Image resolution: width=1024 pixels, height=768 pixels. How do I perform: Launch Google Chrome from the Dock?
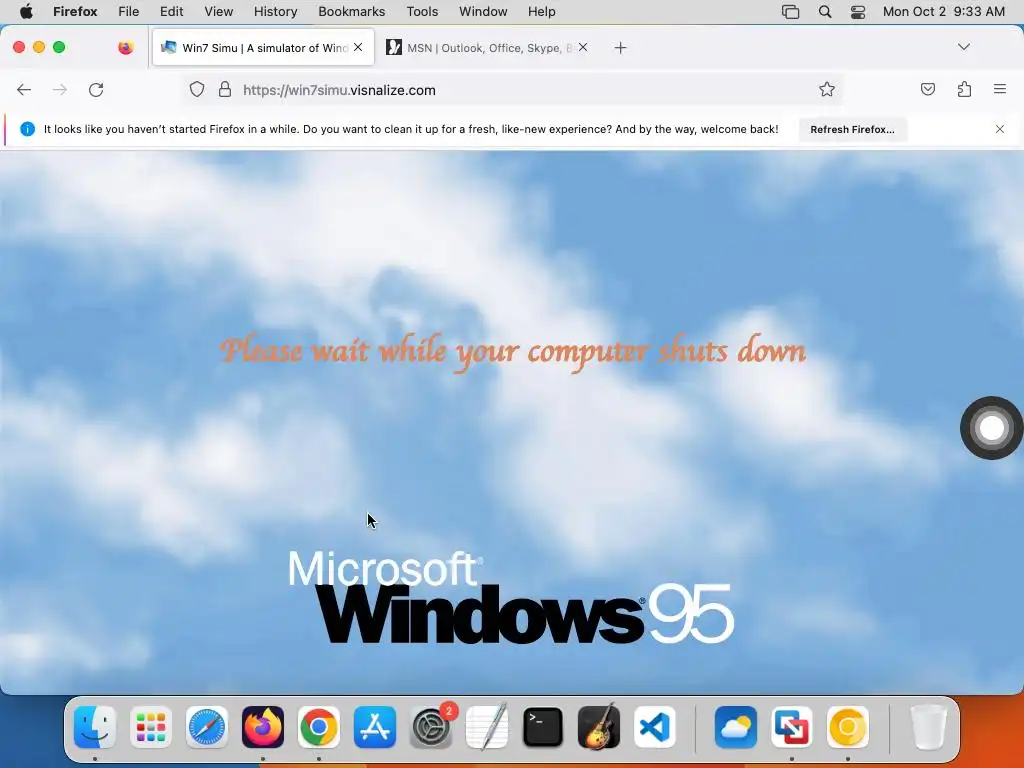click(x=319, y=727)
